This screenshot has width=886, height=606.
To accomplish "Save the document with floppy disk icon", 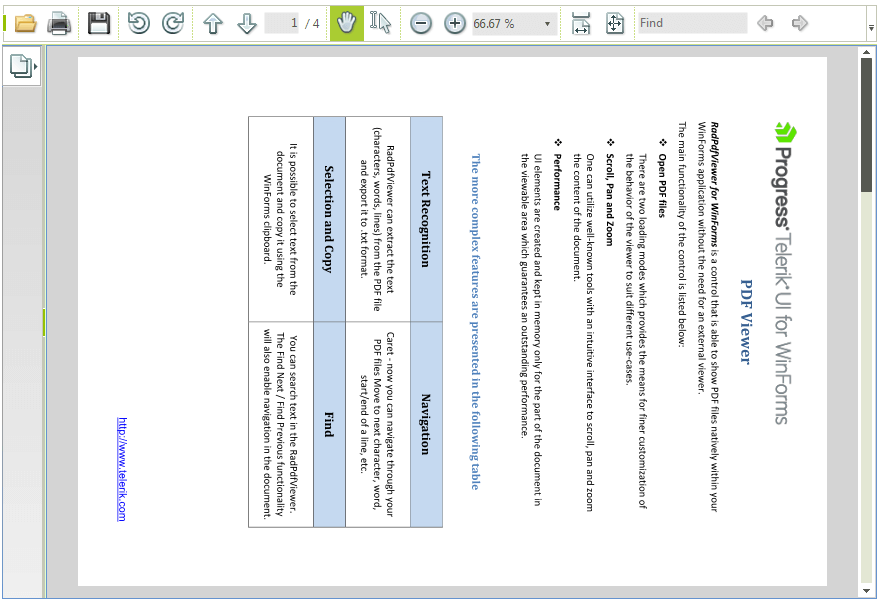I will (99, 23).
